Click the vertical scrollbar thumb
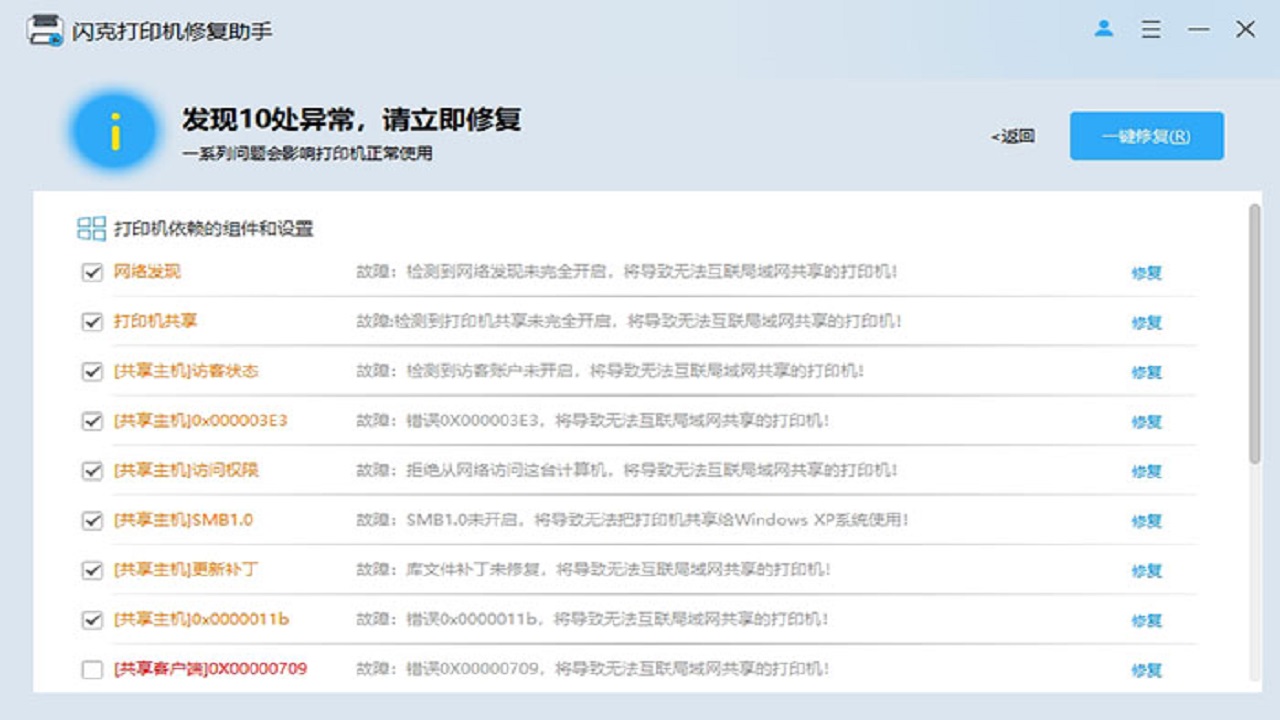Image resolution: width=1280 pixels, height=720 pixels. tap(1255, 335)
